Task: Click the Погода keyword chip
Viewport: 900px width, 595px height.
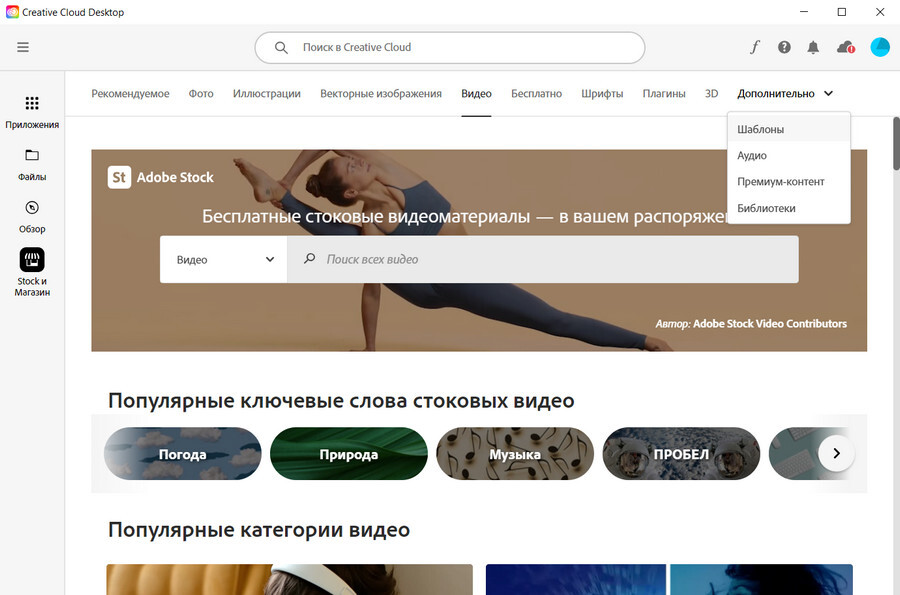Action: pos(183,454)
